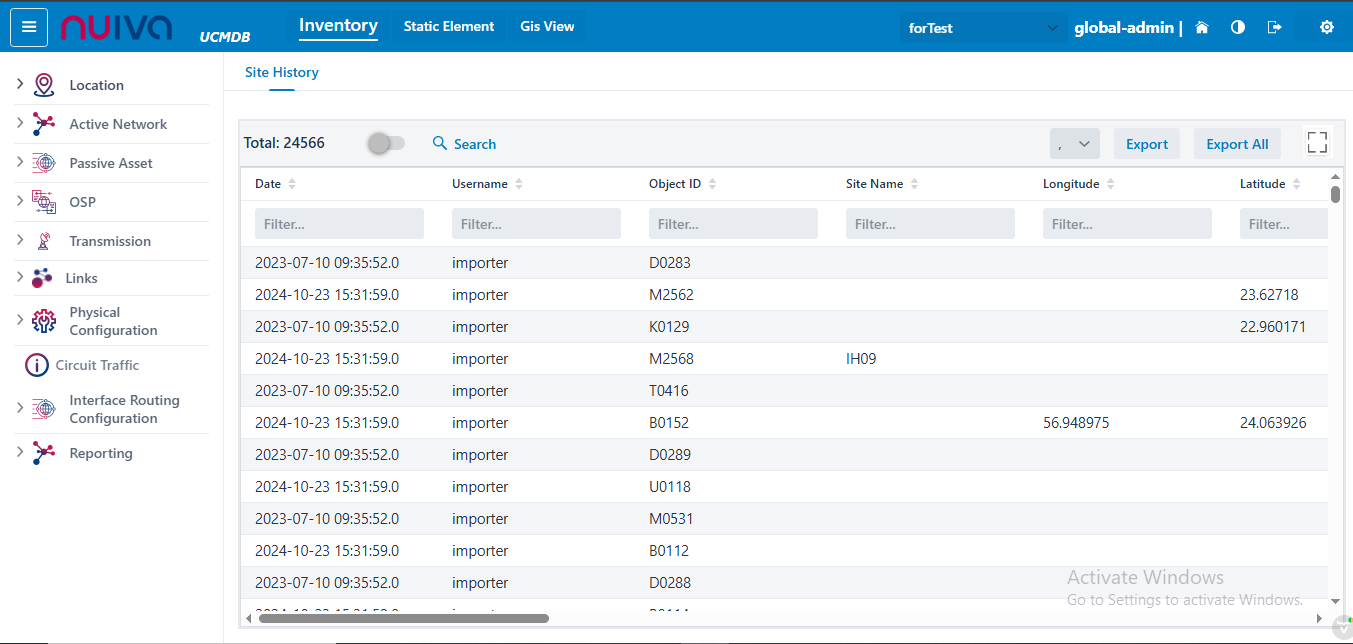The height and width of the screenshot is (644, 1353).
Task: Expand the Active Network tree section
Action: 20,124
